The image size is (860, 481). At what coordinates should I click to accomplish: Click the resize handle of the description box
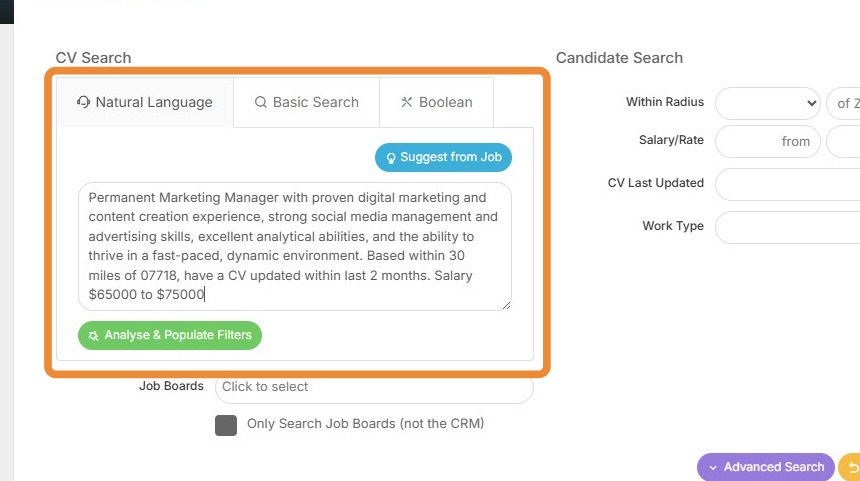(506, 305)
